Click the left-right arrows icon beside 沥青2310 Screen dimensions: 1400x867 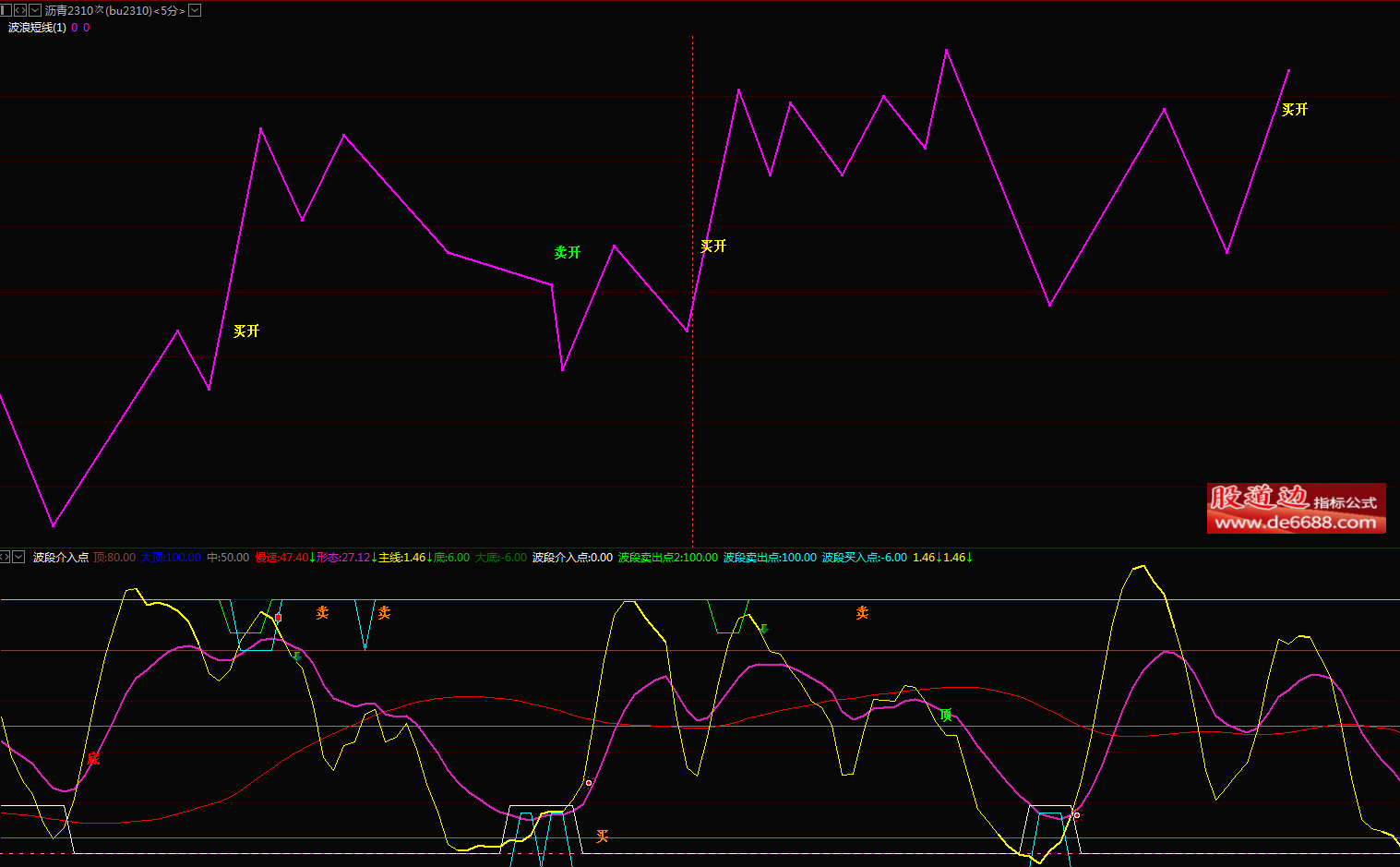[x=20, y=10]
